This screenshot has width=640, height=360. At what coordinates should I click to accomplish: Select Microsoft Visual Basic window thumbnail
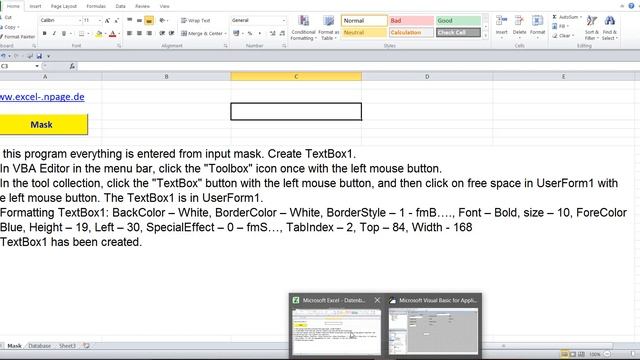point(434,326)
